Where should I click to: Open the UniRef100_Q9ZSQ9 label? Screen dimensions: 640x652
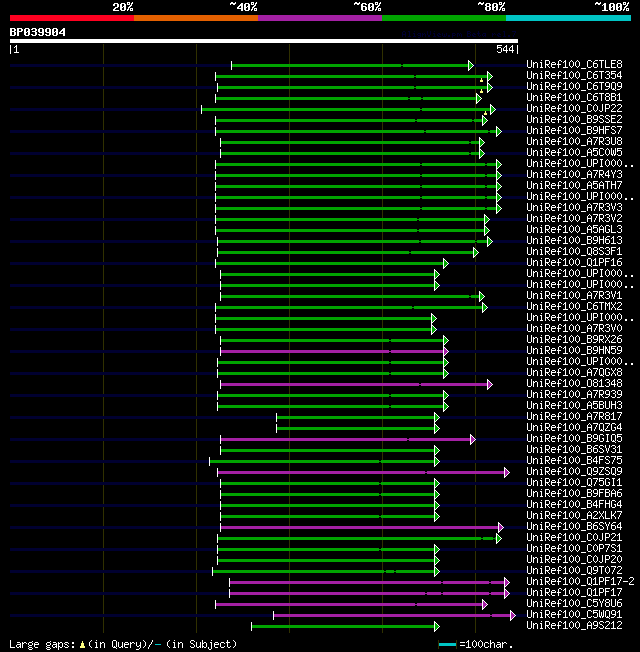pyautogui.click(x=574, y=472)
